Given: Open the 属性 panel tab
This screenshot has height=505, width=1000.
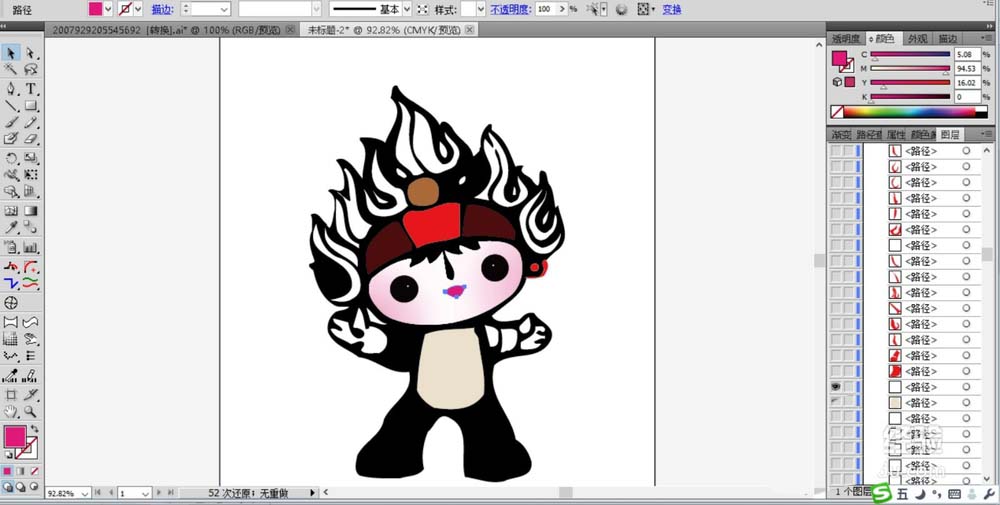Looking at the screenshot, I should (x=896, y=135).
